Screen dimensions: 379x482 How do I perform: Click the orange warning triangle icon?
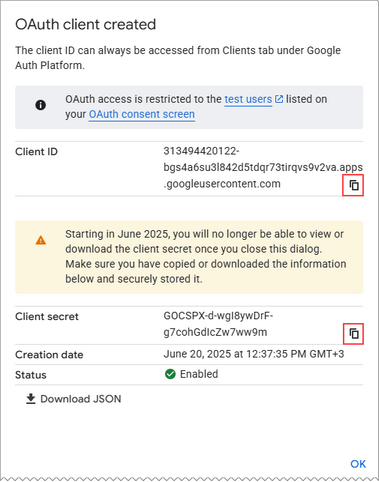41,240
